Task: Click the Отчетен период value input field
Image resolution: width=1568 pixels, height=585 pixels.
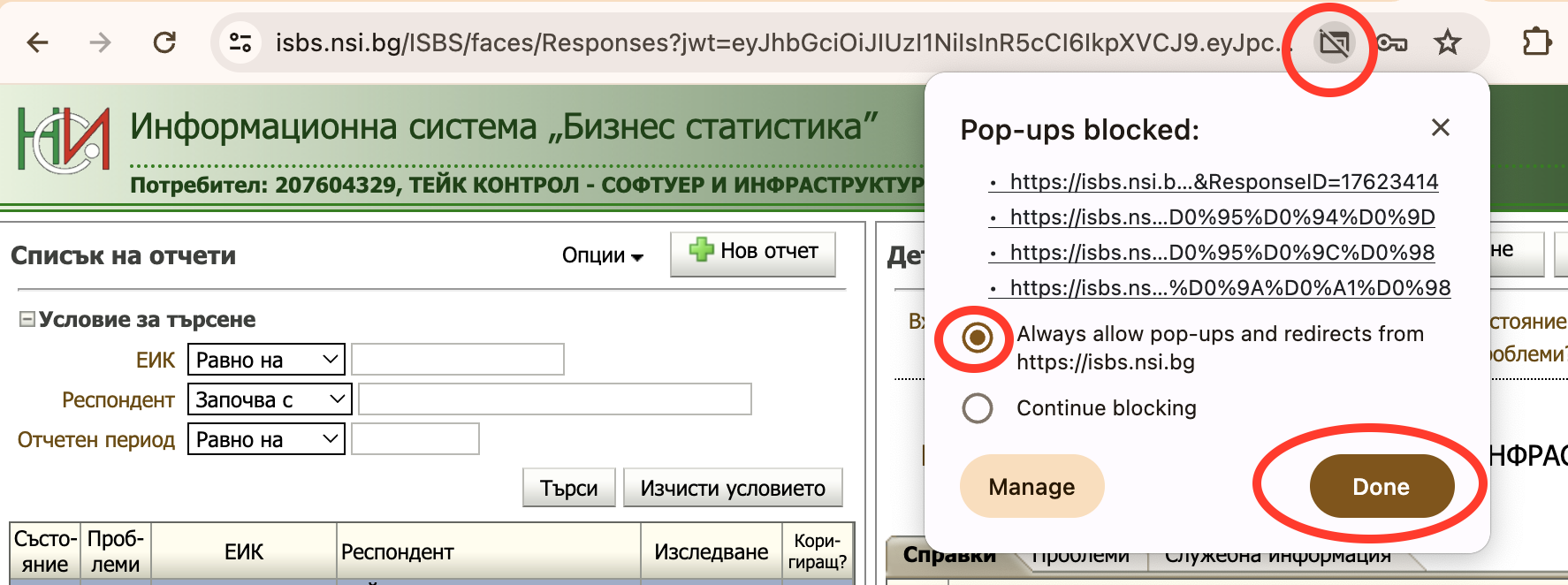Action: point(415,439)
